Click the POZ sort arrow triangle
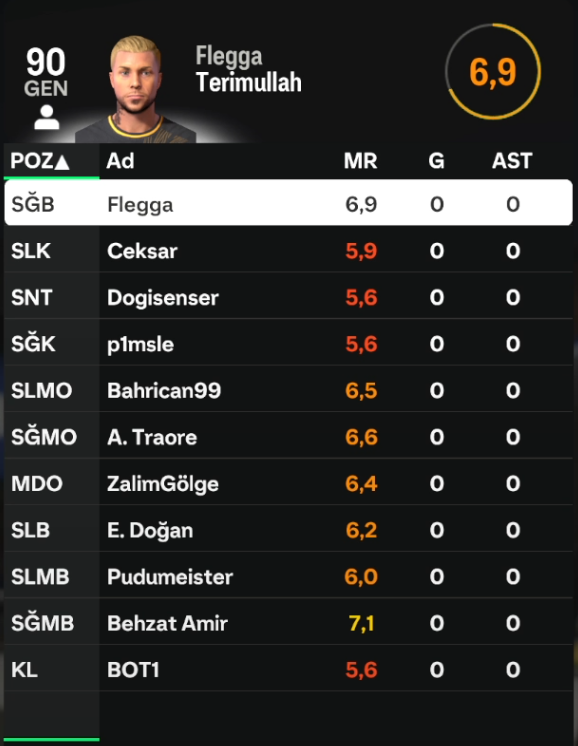578x746 pixels. click(62, 162)
